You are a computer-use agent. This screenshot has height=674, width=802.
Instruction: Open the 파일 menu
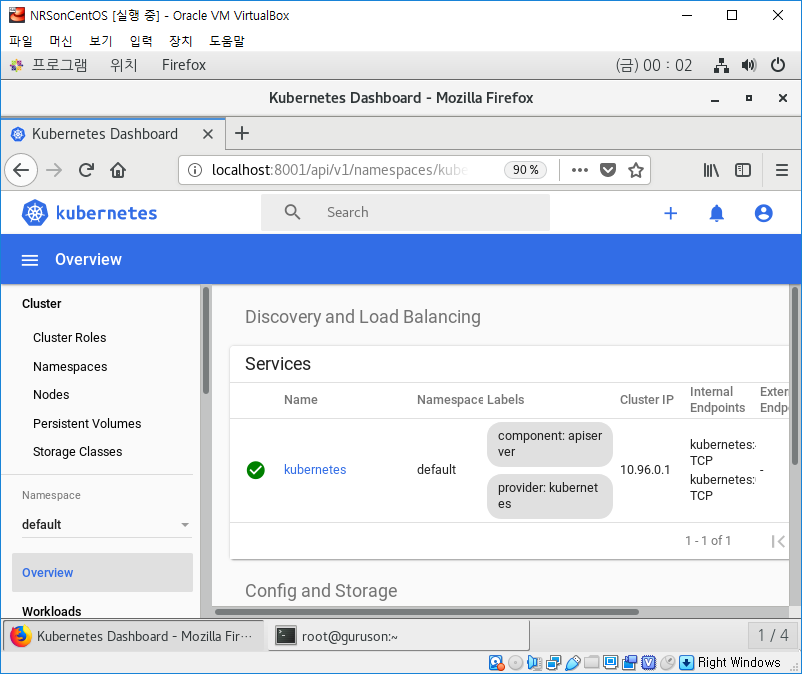[x=20, y=41]
